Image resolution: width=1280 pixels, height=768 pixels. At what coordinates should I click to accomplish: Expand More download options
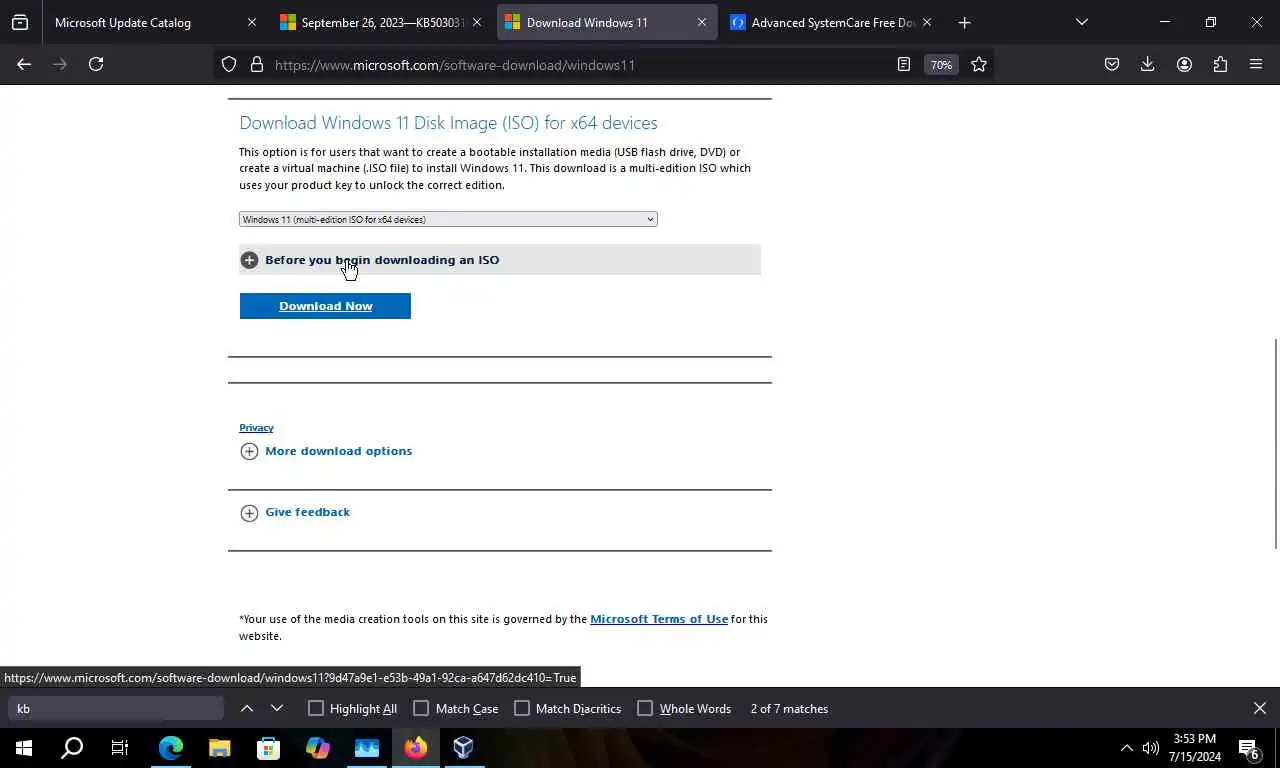326,451
